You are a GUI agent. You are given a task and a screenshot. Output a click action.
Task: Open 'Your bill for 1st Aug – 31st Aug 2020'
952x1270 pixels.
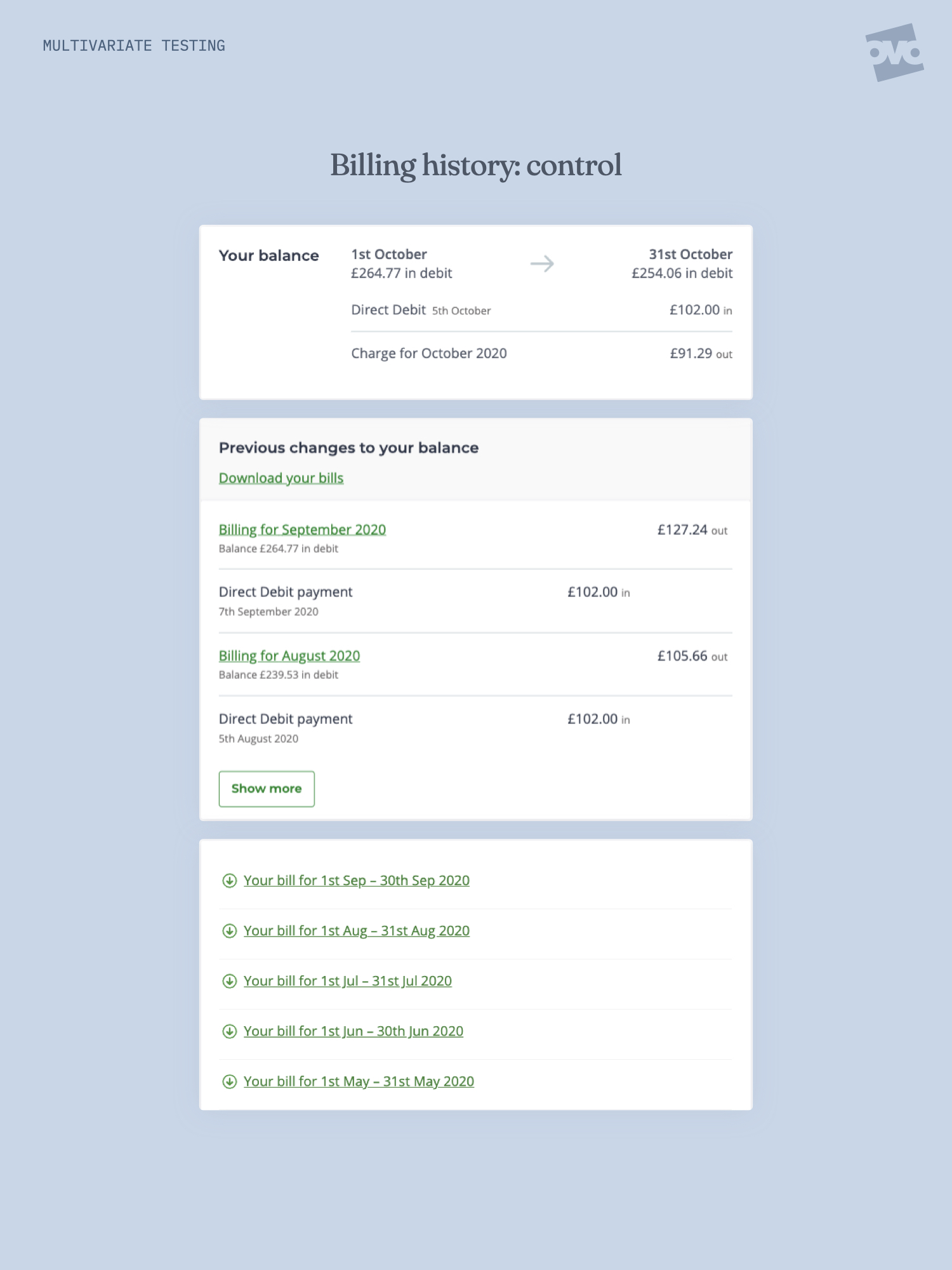357,931
